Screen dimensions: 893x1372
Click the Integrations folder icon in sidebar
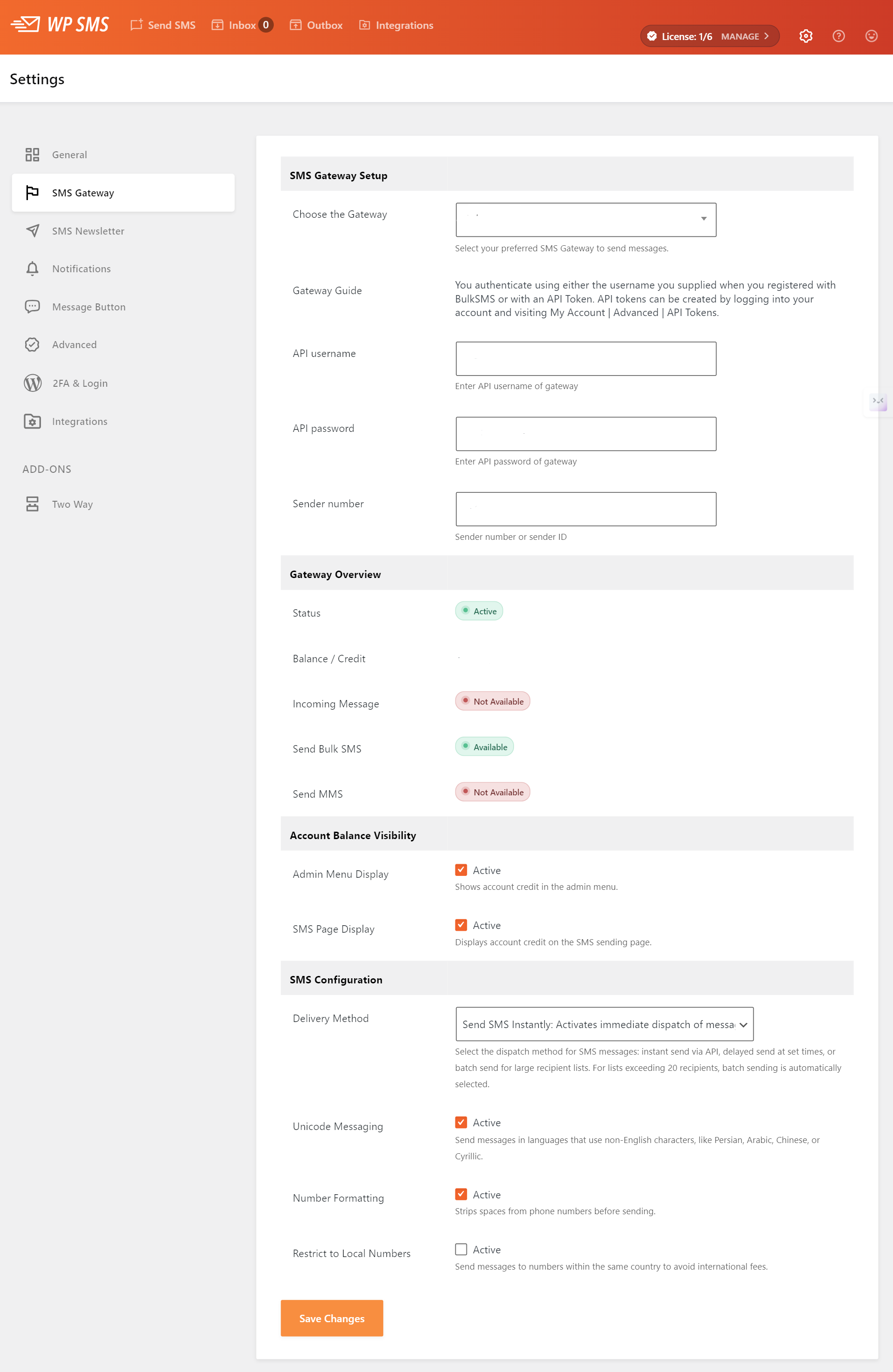coord(32,421)
